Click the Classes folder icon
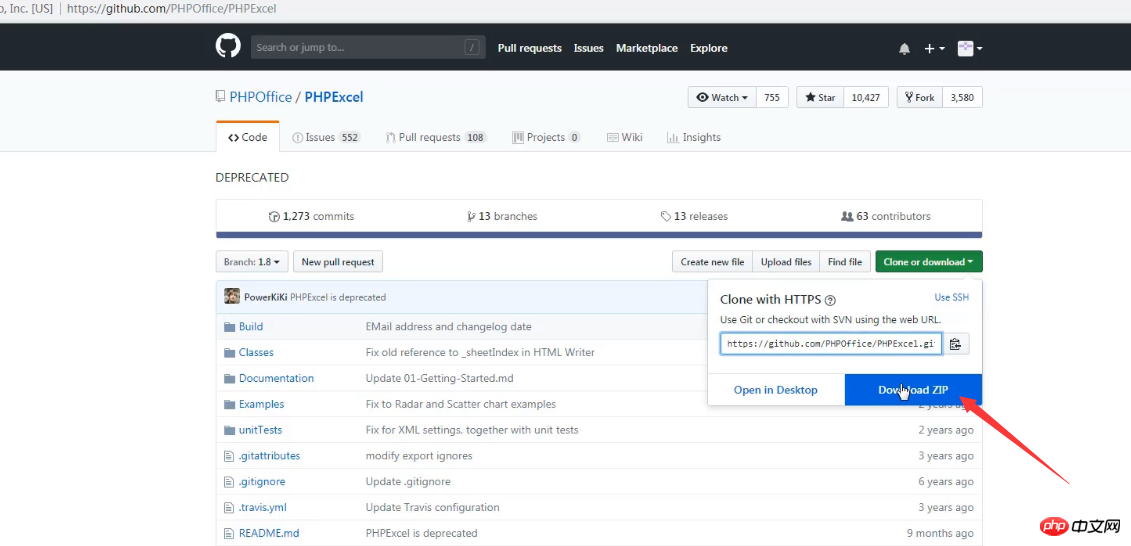The image size is (1131, 546). [x=229, y=353]
